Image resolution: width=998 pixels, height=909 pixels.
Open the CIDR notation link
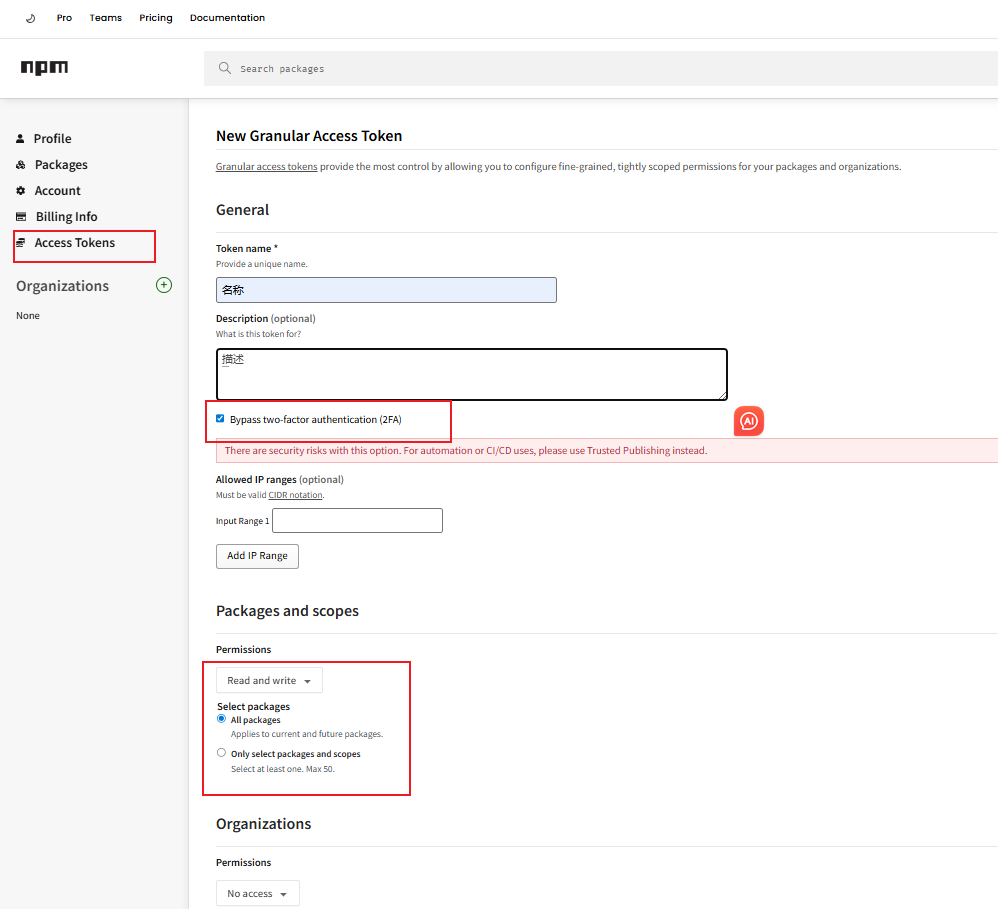pos(295,495)
